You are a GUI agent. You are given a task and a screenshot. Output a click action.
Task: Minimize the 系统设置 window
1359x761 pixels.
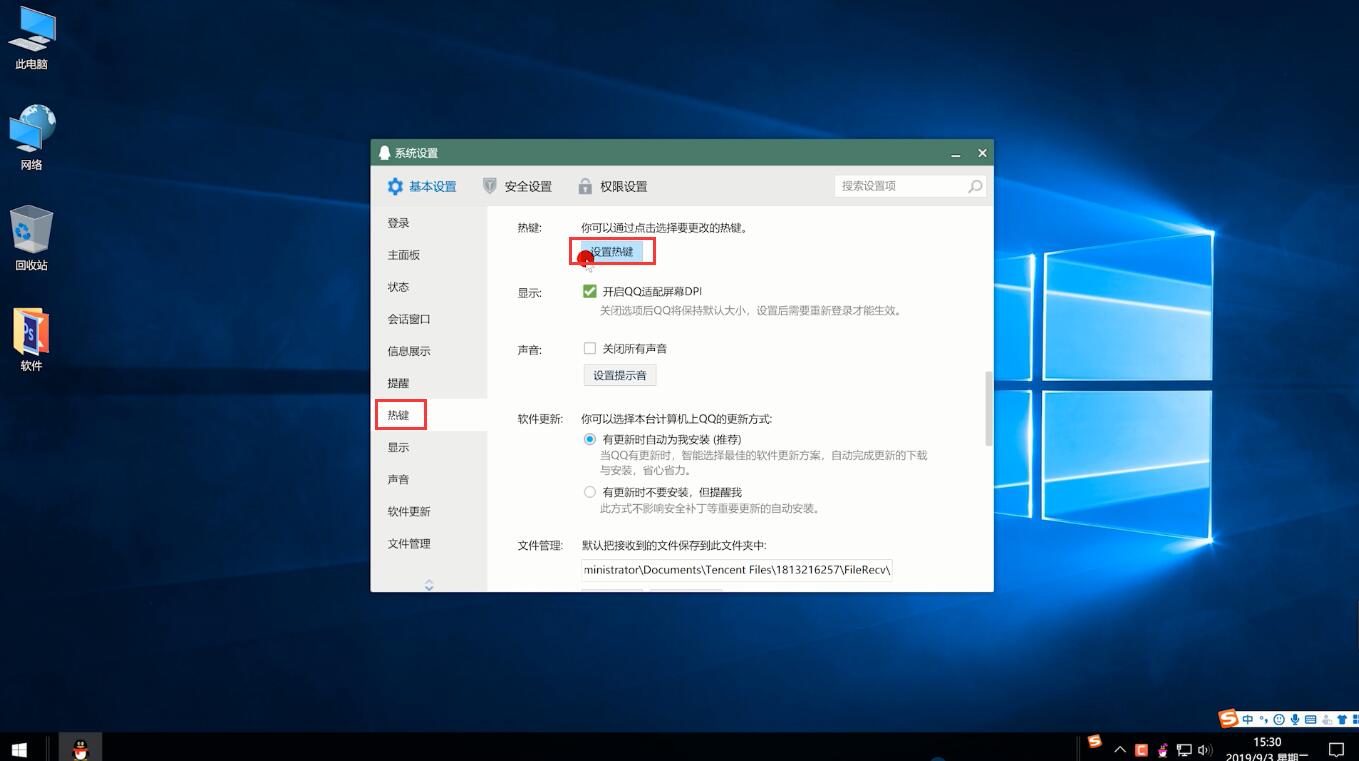(956, 153)
